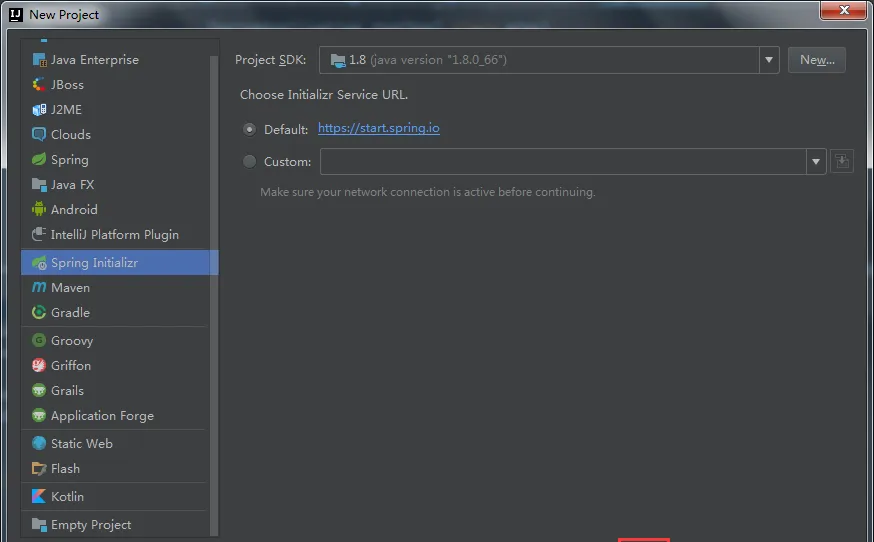Select the Maven m icon

click(x=39, y=288)
